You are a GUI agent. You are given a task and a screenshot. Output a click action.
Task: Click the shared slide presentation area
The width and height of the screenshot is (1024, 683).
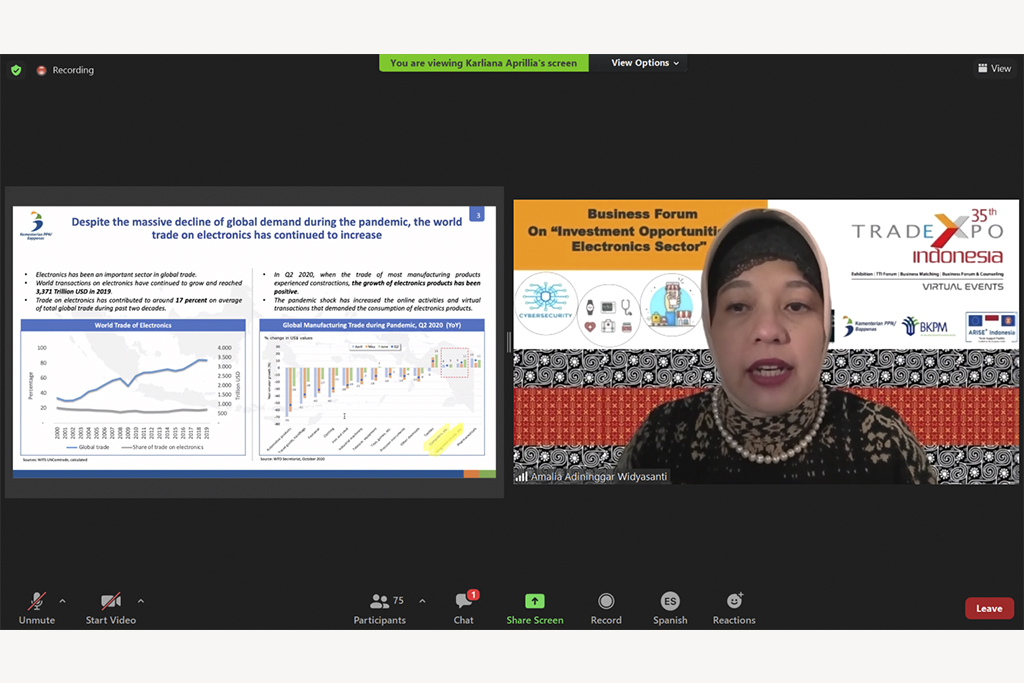click(x=254, y=342)
